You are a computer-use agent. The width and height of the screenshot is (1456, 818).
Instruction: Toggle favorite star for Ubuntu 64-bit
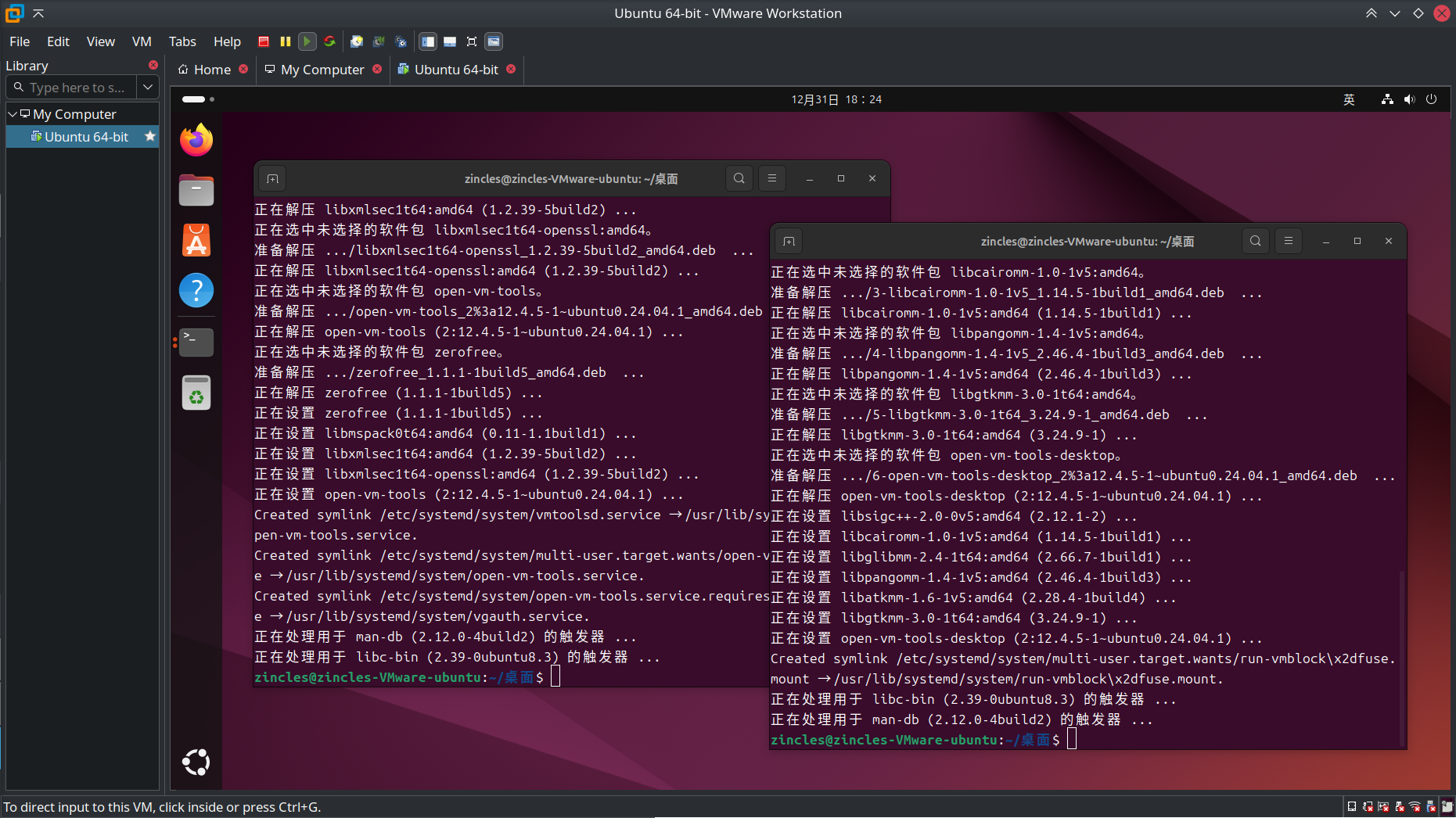(x=150, y=137)
